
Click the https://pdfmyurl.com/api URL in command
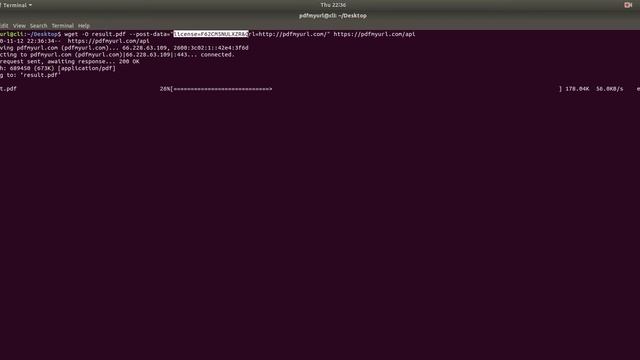tap(374, 34)
